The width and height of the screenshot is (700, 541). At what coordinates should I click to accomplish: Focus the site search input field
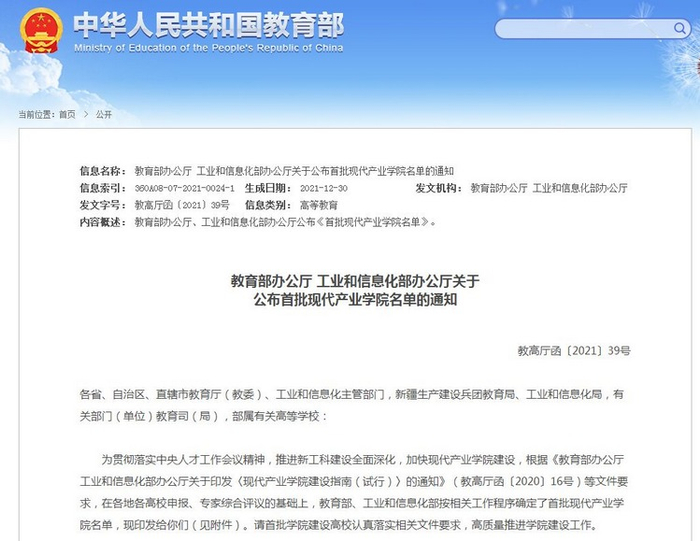[592, 29]
